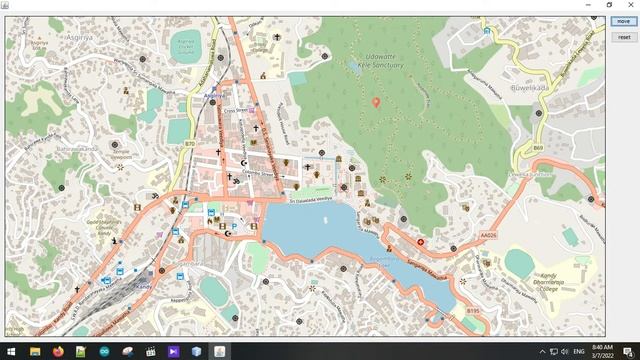The height and width of the screenshot is (360, 640).
Task: Select the red location pin in Udawatte Kele Sanctuary
Action: coord(376,102)
